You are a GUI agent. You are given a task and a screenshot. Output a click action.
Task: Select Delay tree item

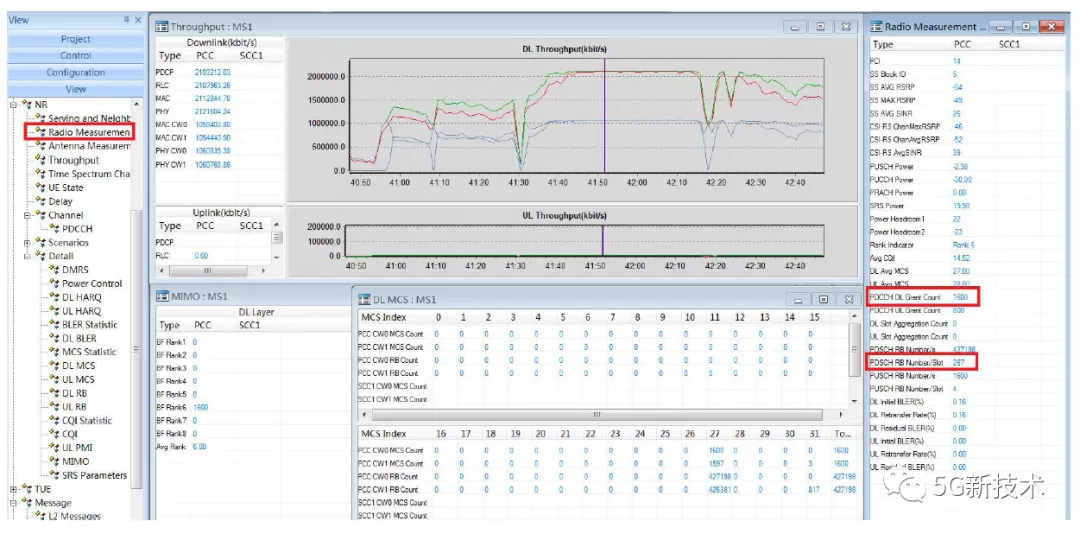pos(54,201)
